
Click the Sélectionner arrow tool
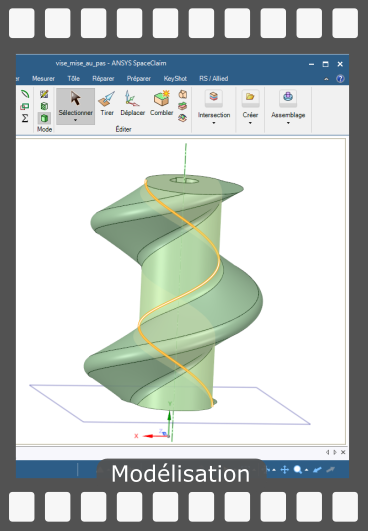tap(75, 106)
